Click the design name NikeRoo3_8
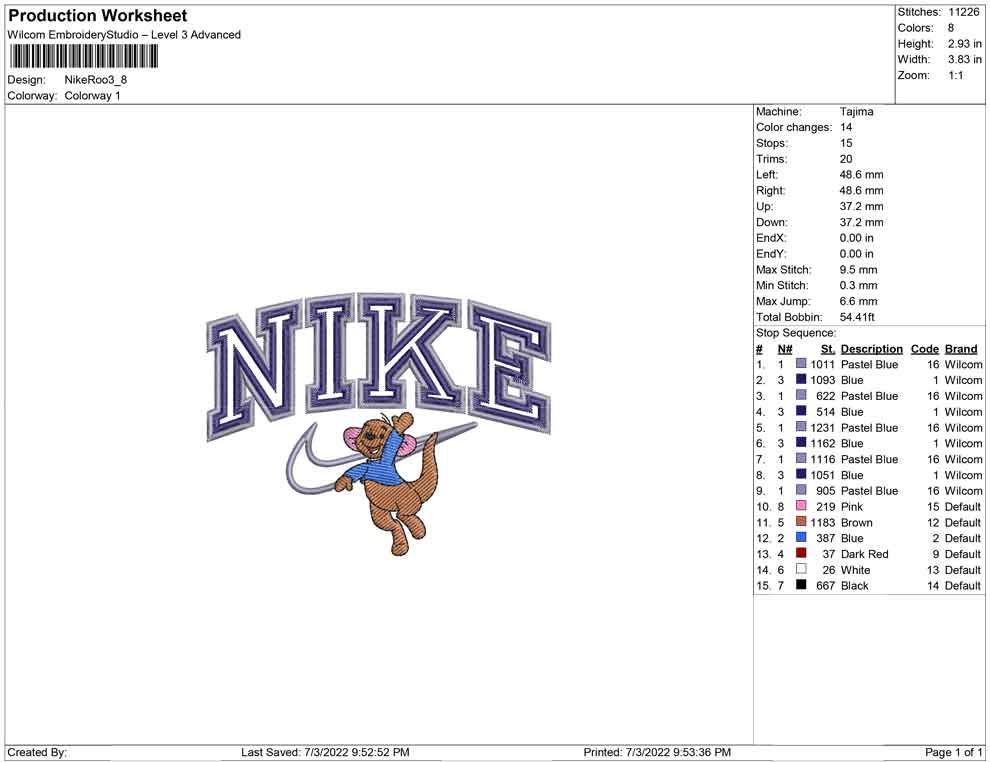The width and height of the screenshot is (990, 762). tap(96, 80)
